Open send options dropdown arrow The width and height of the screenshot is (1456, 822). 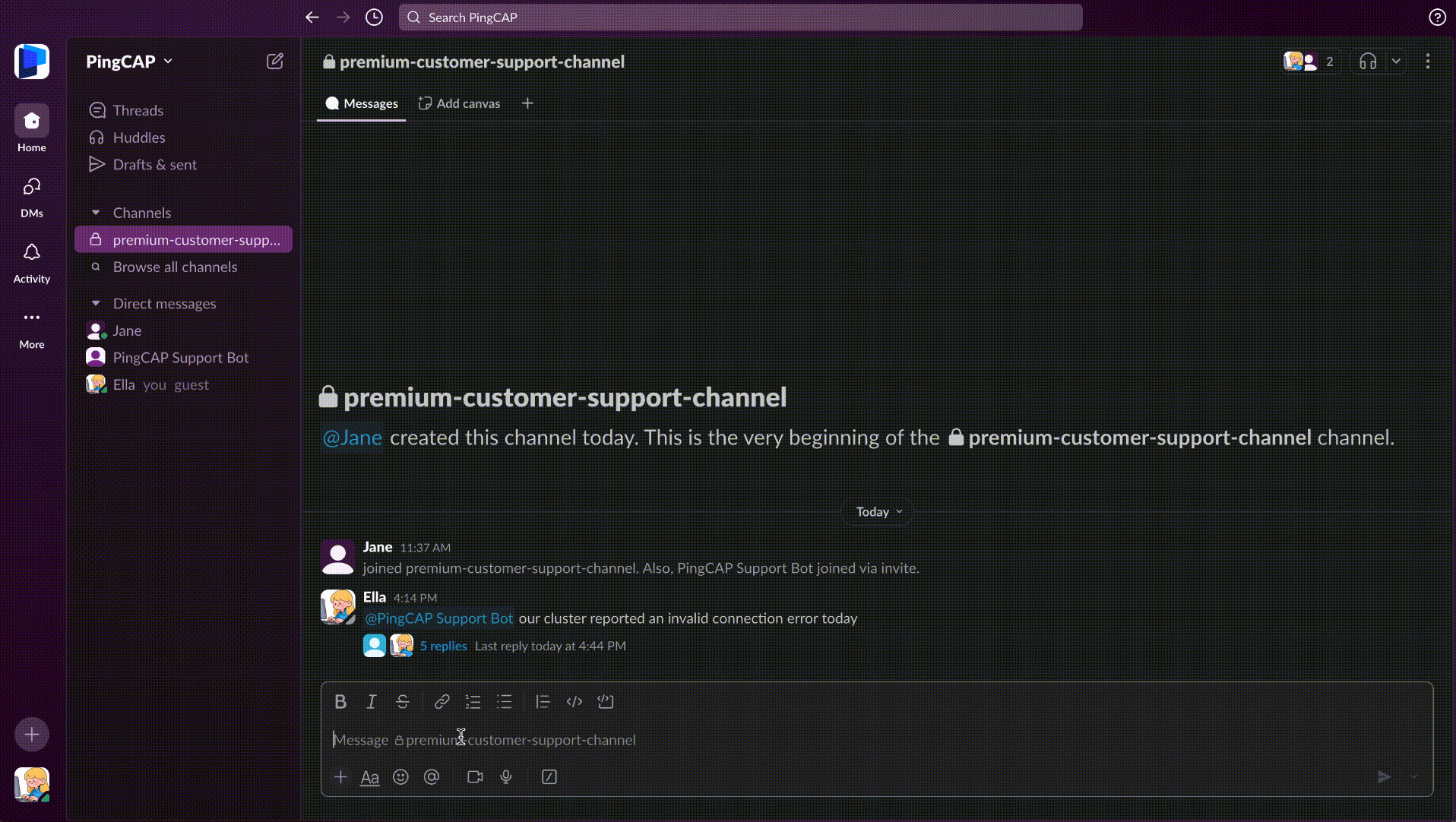click(x=1413, y=777)
